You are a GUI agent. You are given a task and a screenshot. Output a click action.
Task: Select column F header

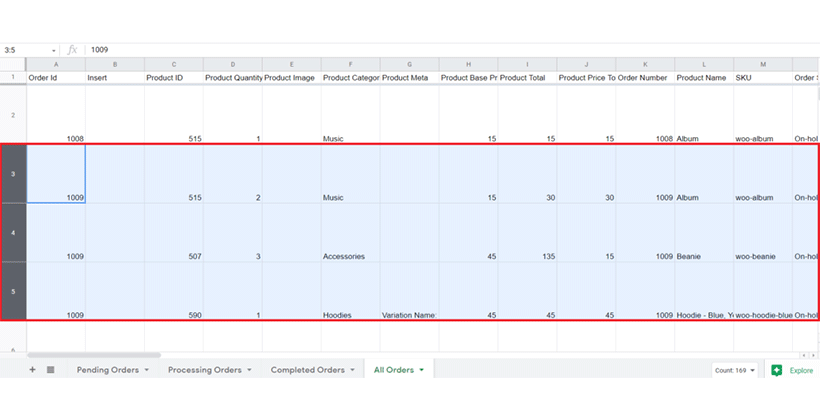tap(350, 64)
